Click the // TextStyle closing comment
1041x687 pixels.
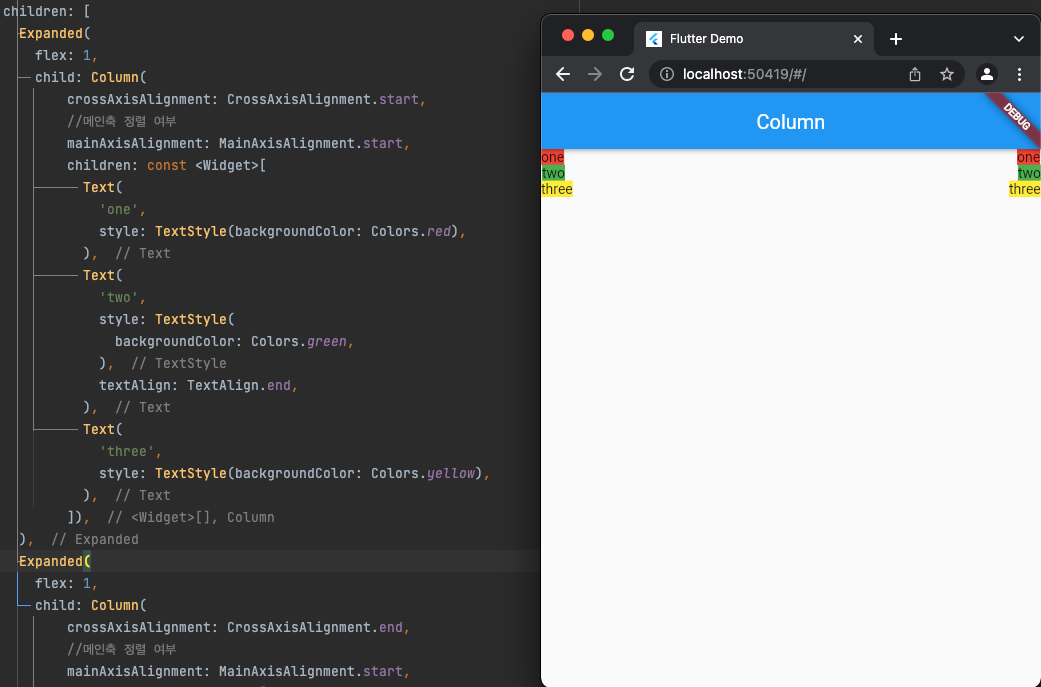[179, 364]
